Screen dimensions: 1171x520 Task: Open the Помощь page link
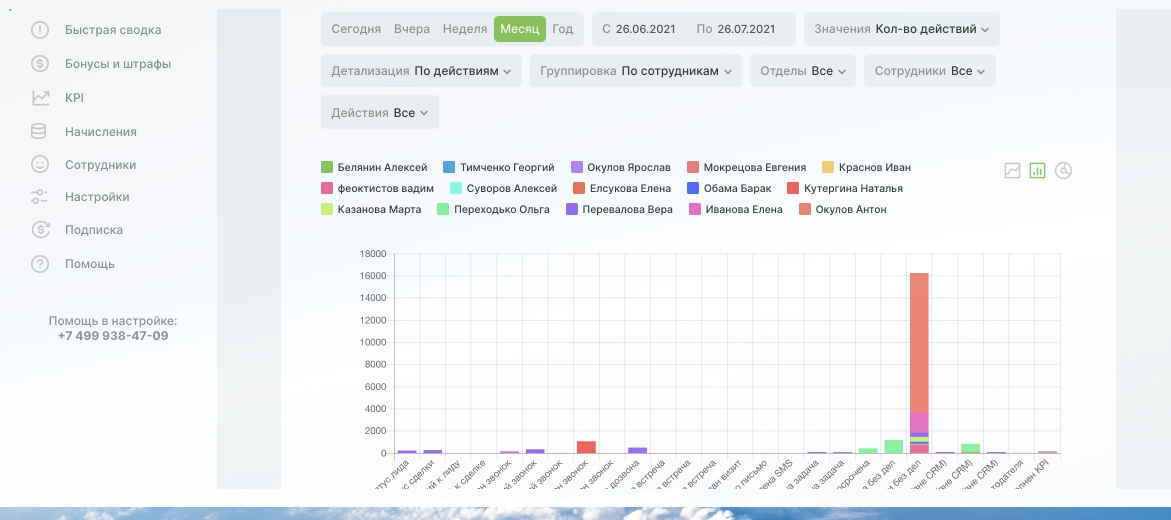(x=89, y=264)
